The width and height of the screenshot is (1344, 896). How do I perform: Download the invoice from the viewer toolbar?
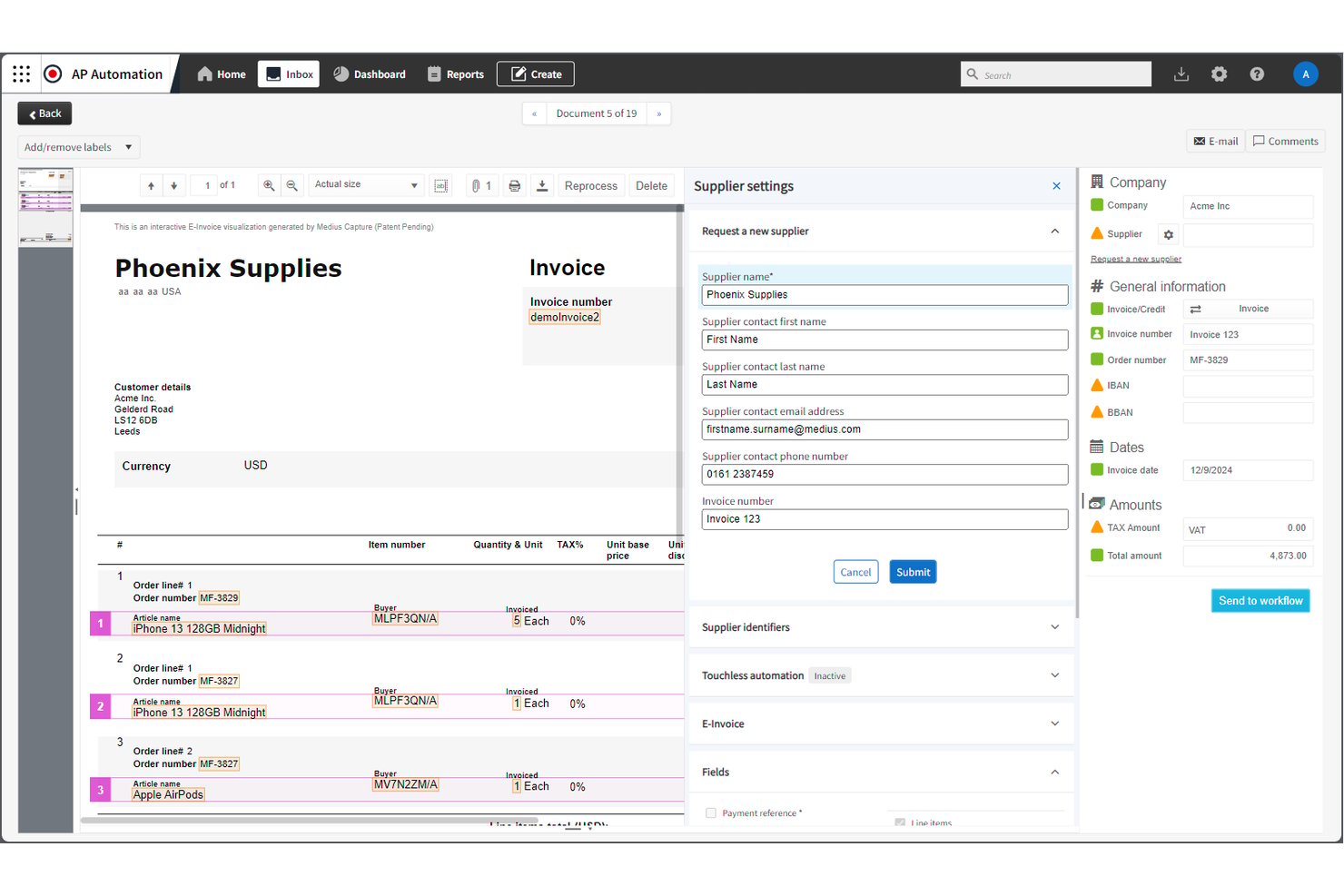[x=542, y=185]
